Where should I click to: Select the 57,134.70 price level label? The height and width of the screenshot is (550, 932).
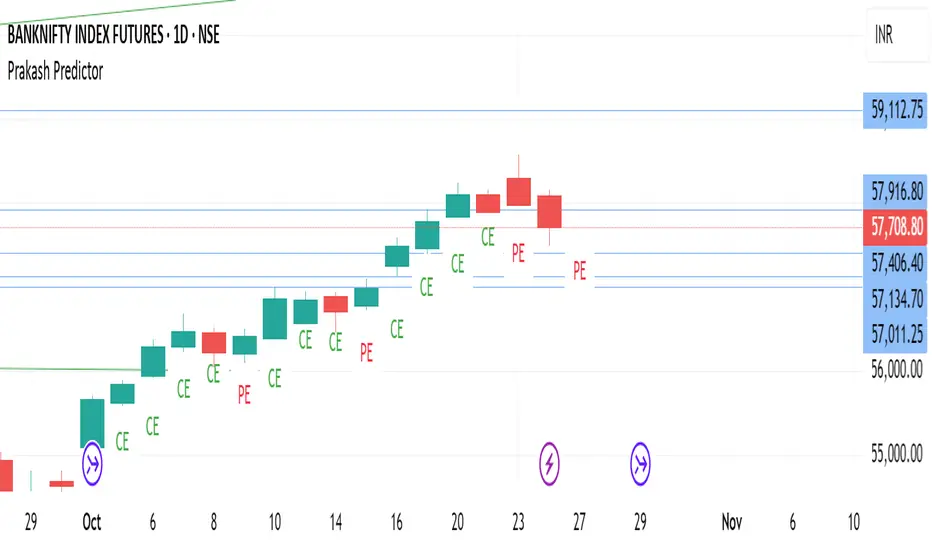[x=896, y=298]
